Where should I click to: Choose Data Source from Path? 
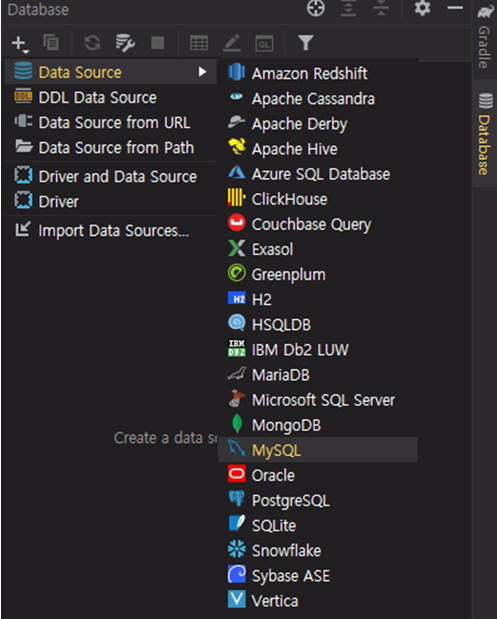point(111,148)
